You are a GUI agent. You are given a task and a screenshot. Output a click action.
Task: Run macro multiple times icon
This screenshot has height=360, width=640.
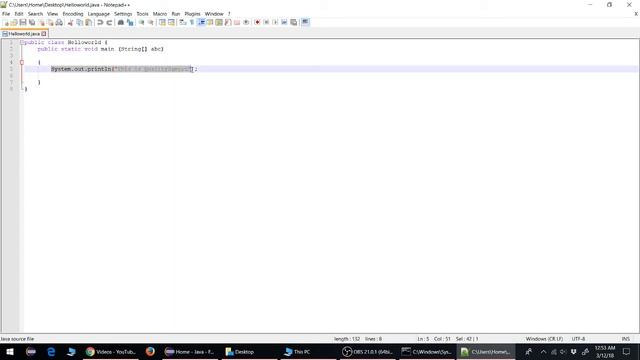(x=284, y=22)
